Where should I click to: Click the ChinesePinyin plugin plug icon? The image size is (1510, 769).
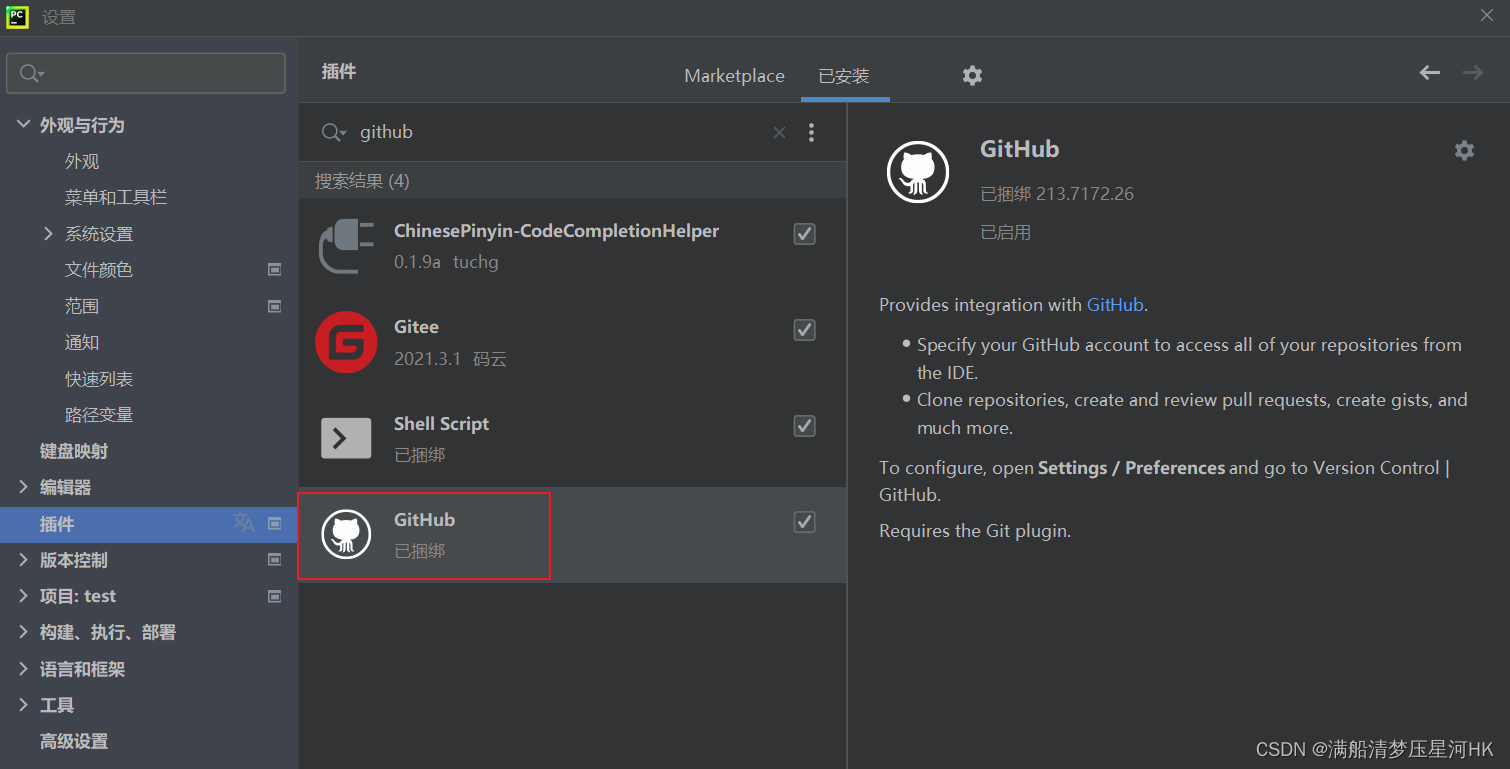(346, 246)
